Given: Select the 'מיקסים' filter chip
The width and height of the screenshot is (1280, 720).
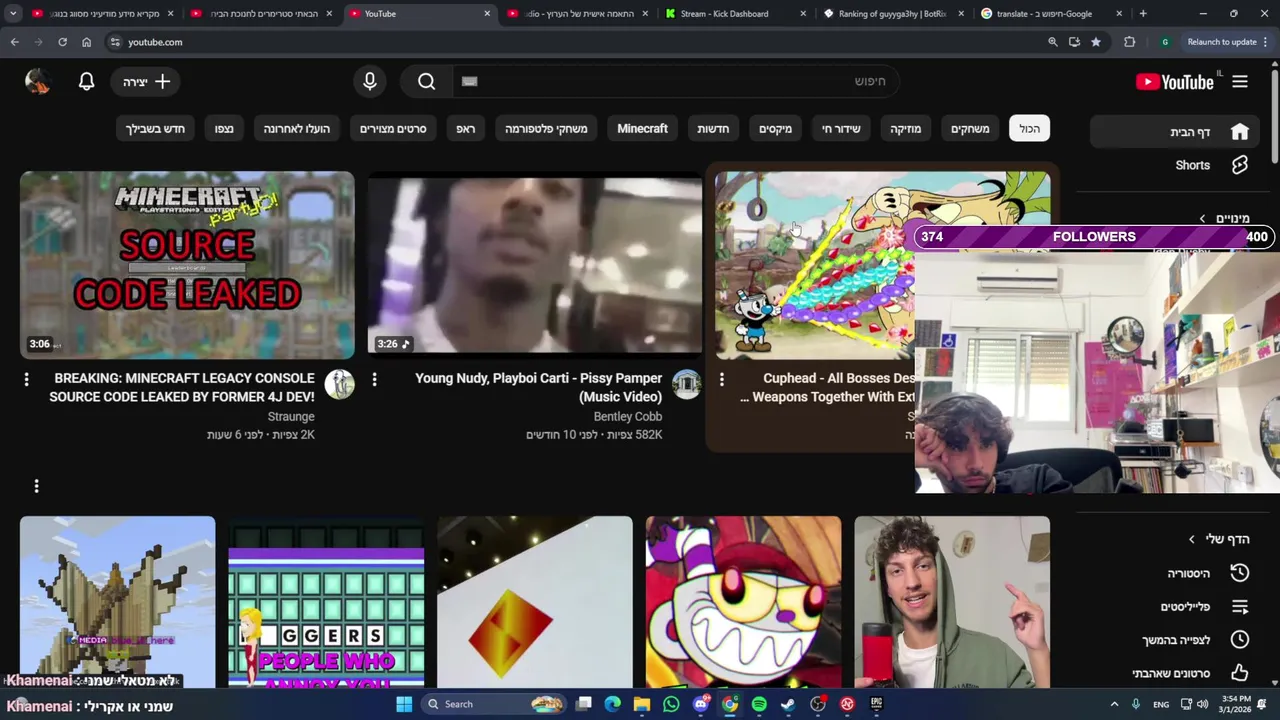Looking at the screenshot, I should 775,129.
